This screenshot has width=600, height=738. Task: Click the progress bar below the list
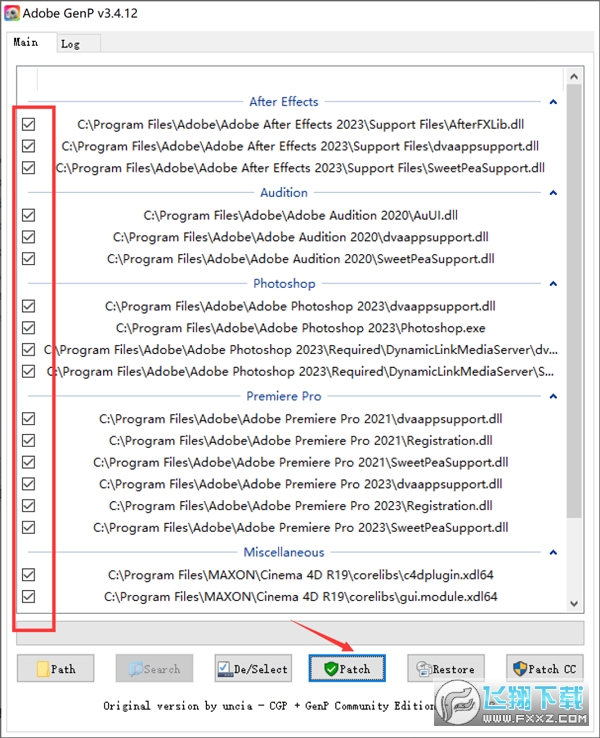coord(300,633)
